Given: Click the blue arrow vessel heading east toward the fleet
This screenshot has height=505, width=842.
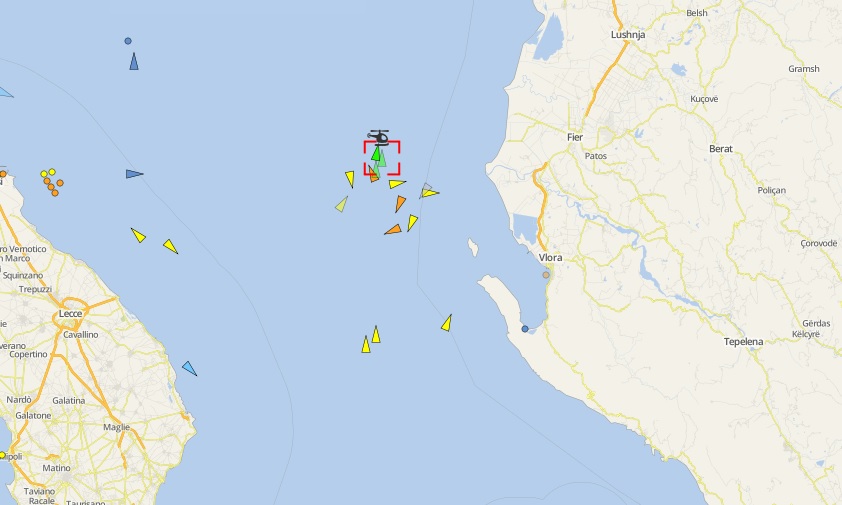Looking at the screenshot, I should (x=134, y=174).
